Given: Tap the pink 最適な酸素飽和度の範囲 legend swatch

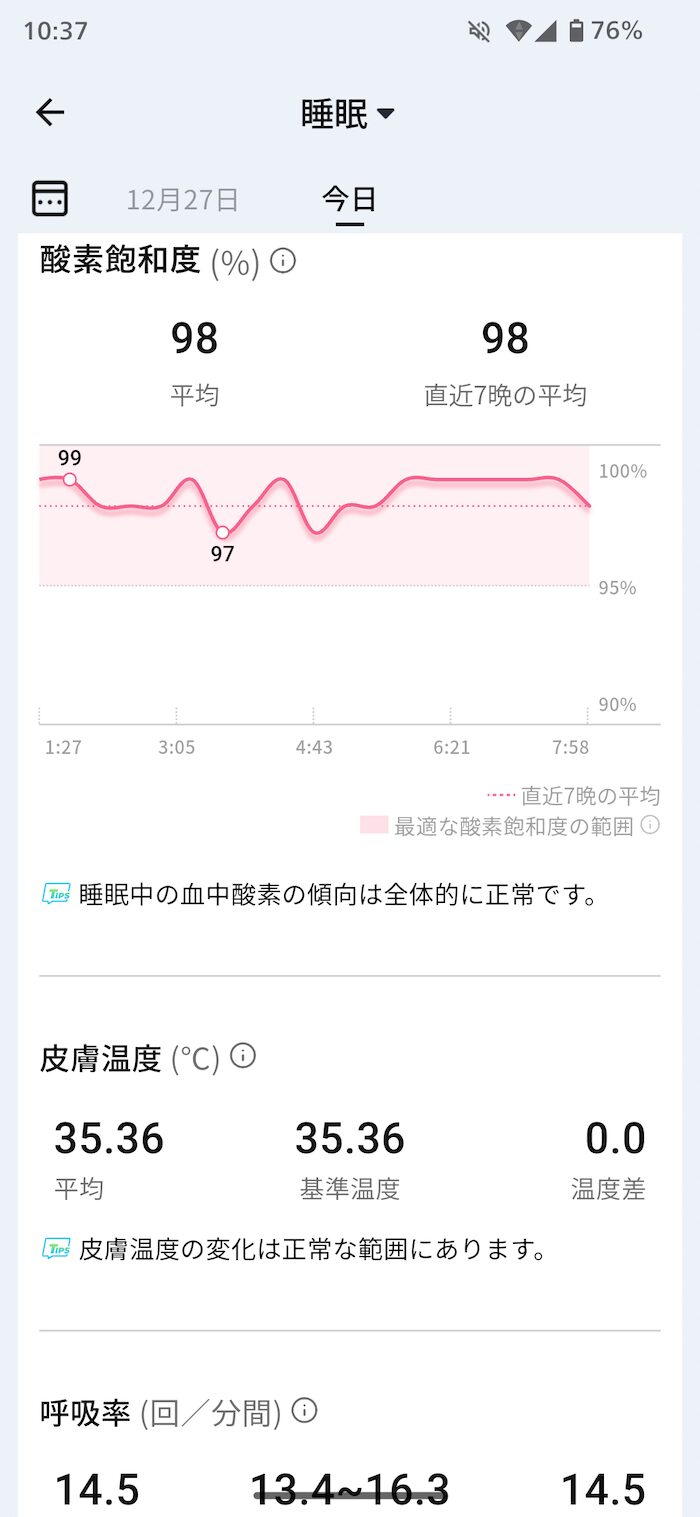Looking at the screenshot, I should (x=374, y=825).
